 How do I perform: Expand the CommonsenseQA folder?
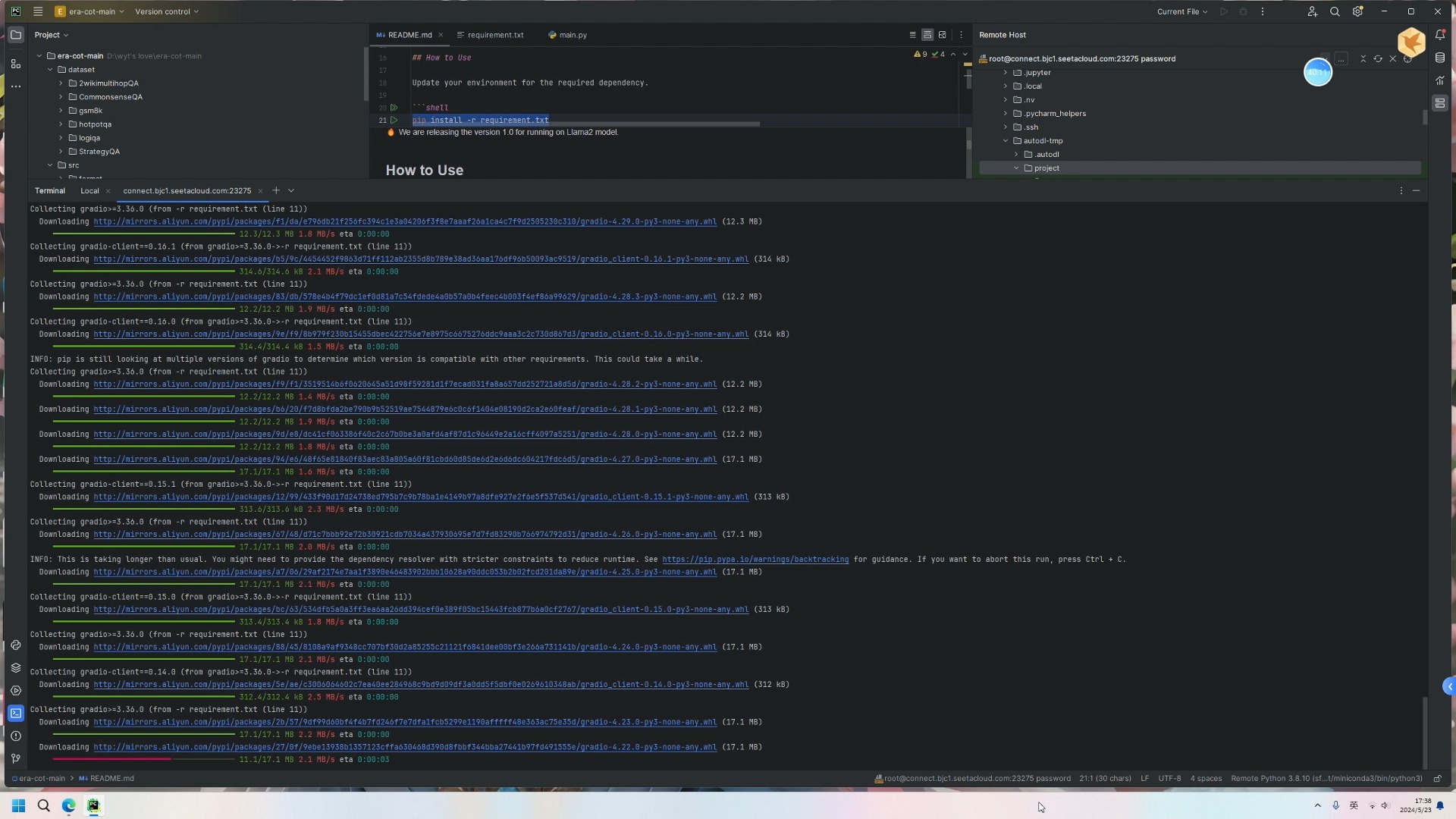[x=61, y=97]
